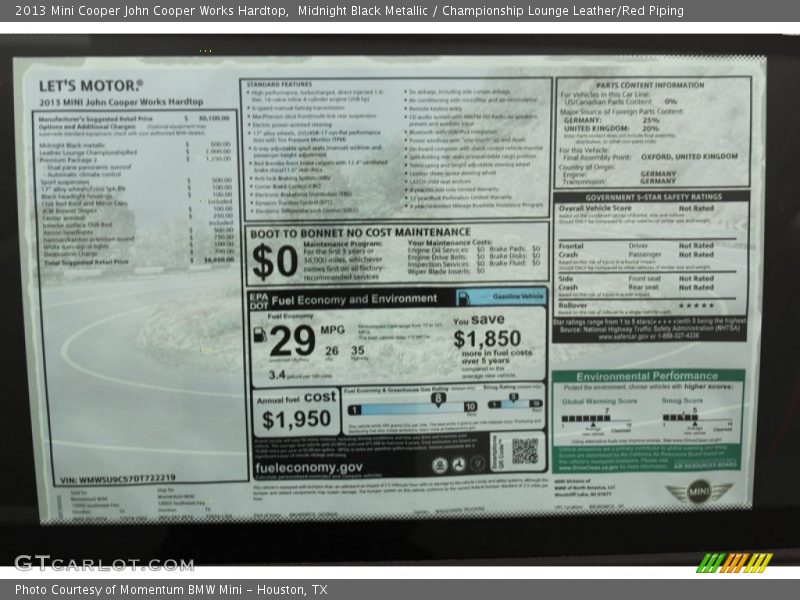Click the Fuel Economy & Greenhouse Gas rating bar
This screenshot has width=800, height=600.
click(411, 407)
